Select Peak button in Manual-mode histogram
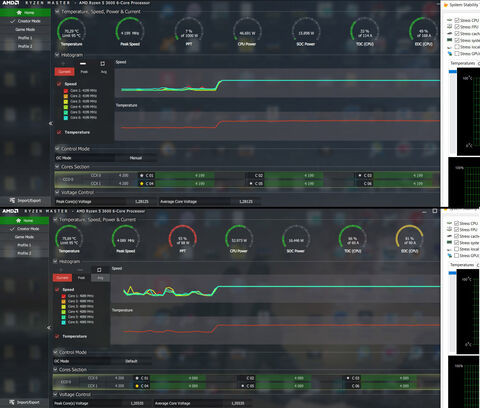 pos(84,72)
